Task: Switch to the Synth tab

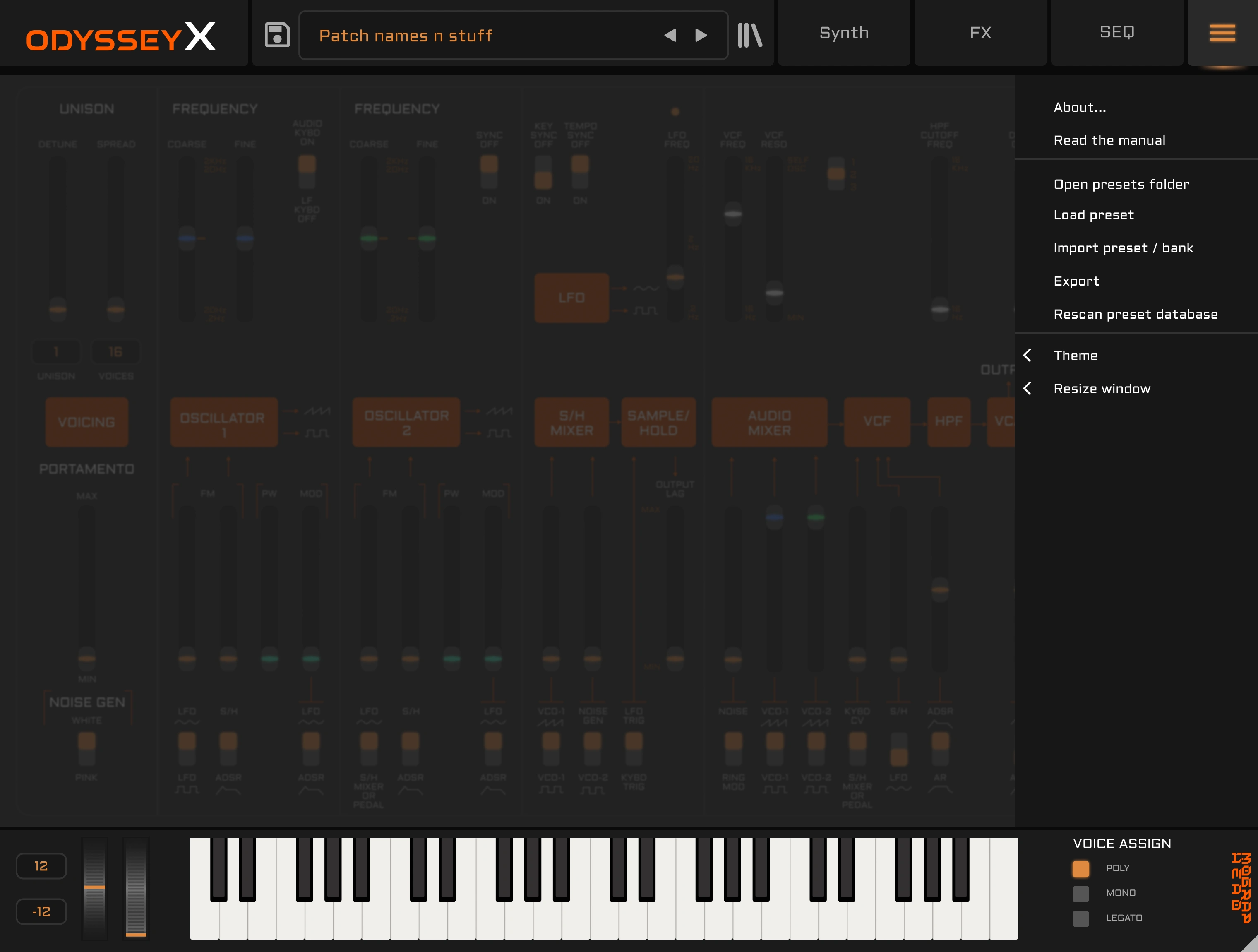Action: point(844,33)
